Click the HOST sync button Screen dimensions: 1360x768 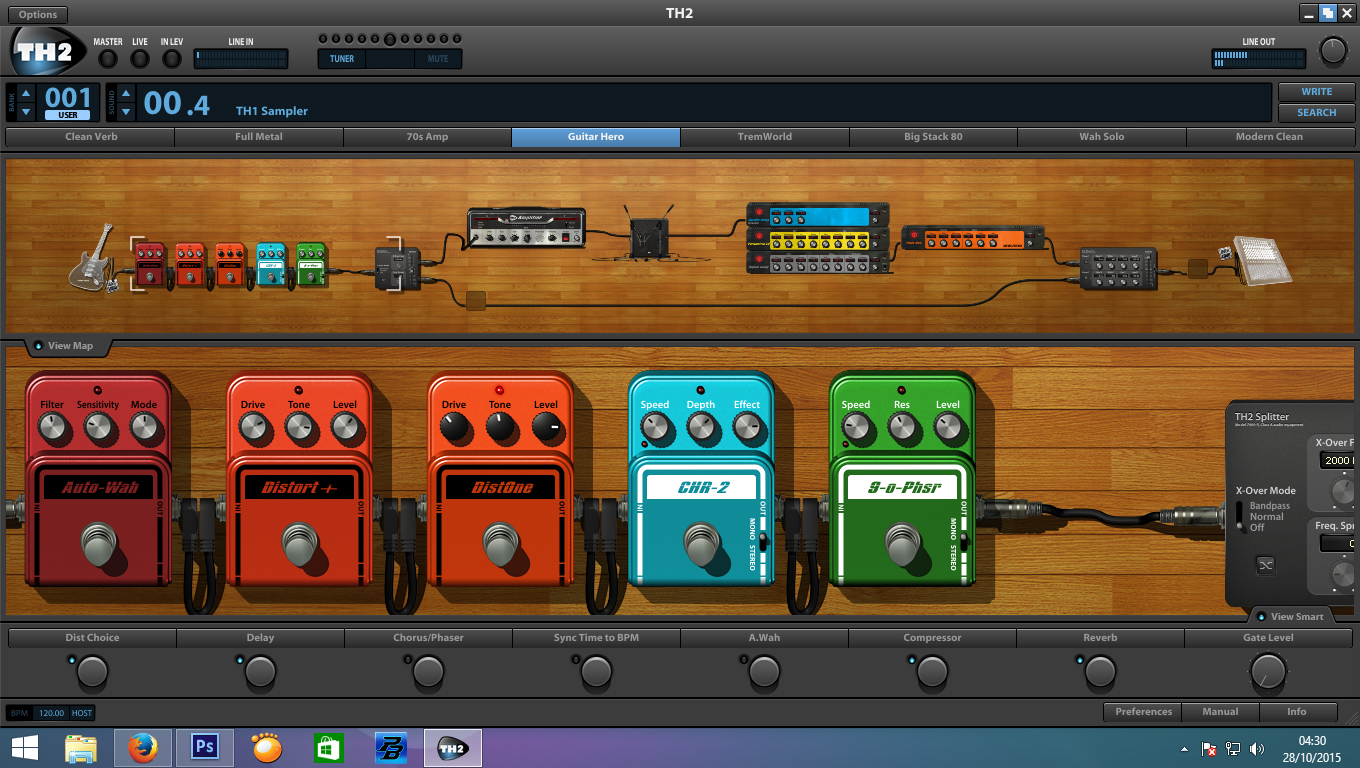click(x=82, y=713)
